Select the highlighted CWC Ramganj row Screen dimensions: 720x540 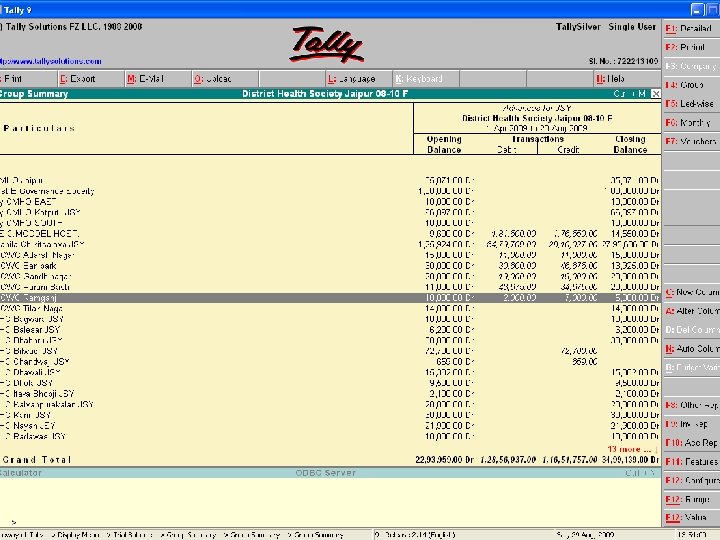point(330,298)
